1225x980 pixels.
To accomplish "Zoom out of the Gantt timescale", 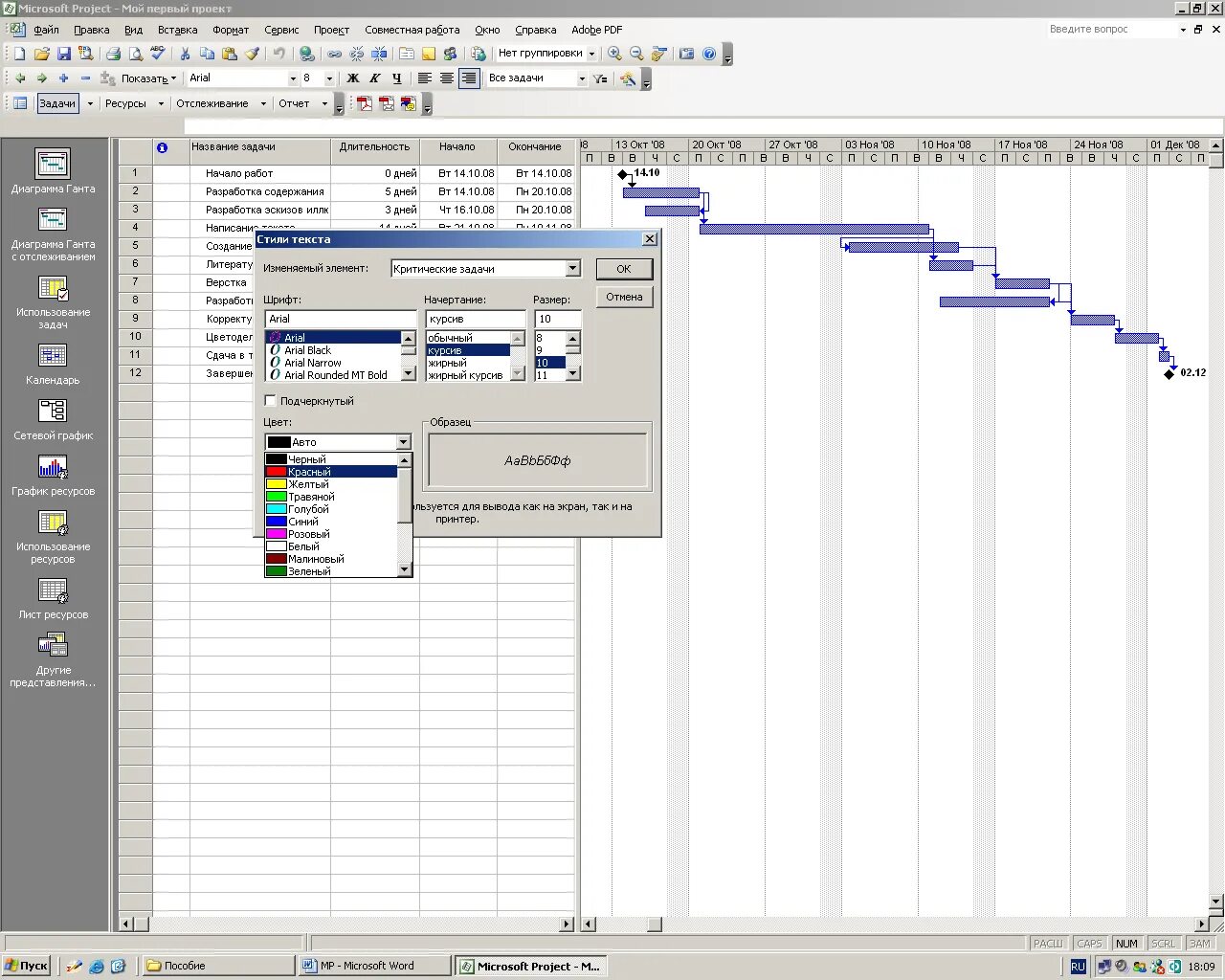I will pos(636,54).
